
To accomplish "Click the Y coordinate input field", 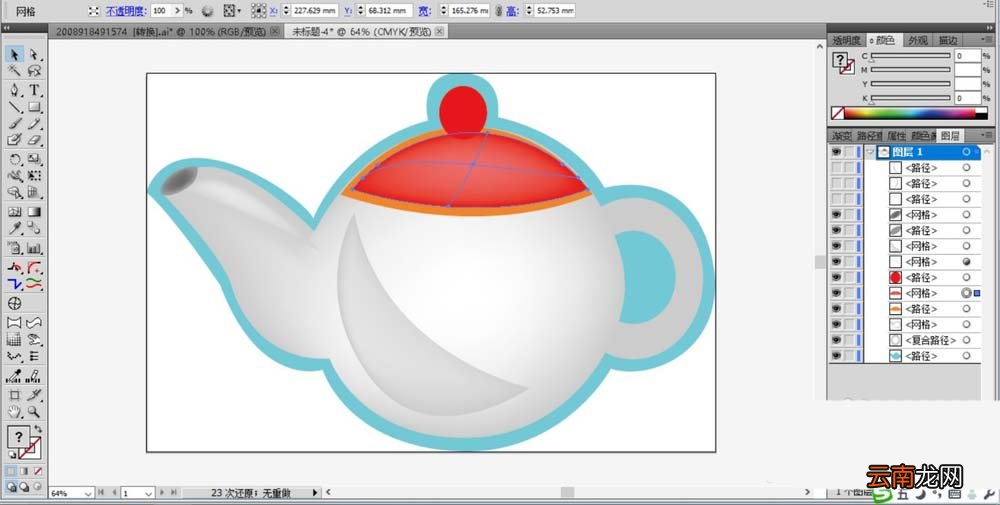I will [x=388, y=11].
